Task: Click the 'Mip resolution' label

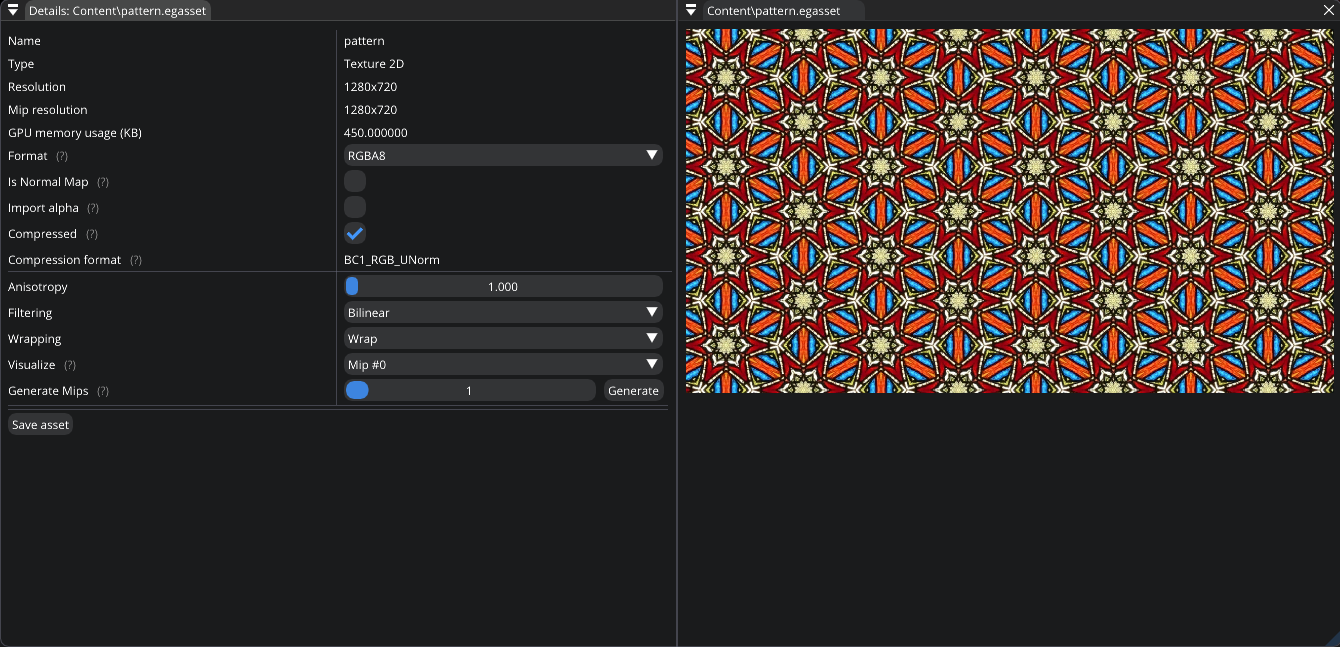Action: pos(48,110)
